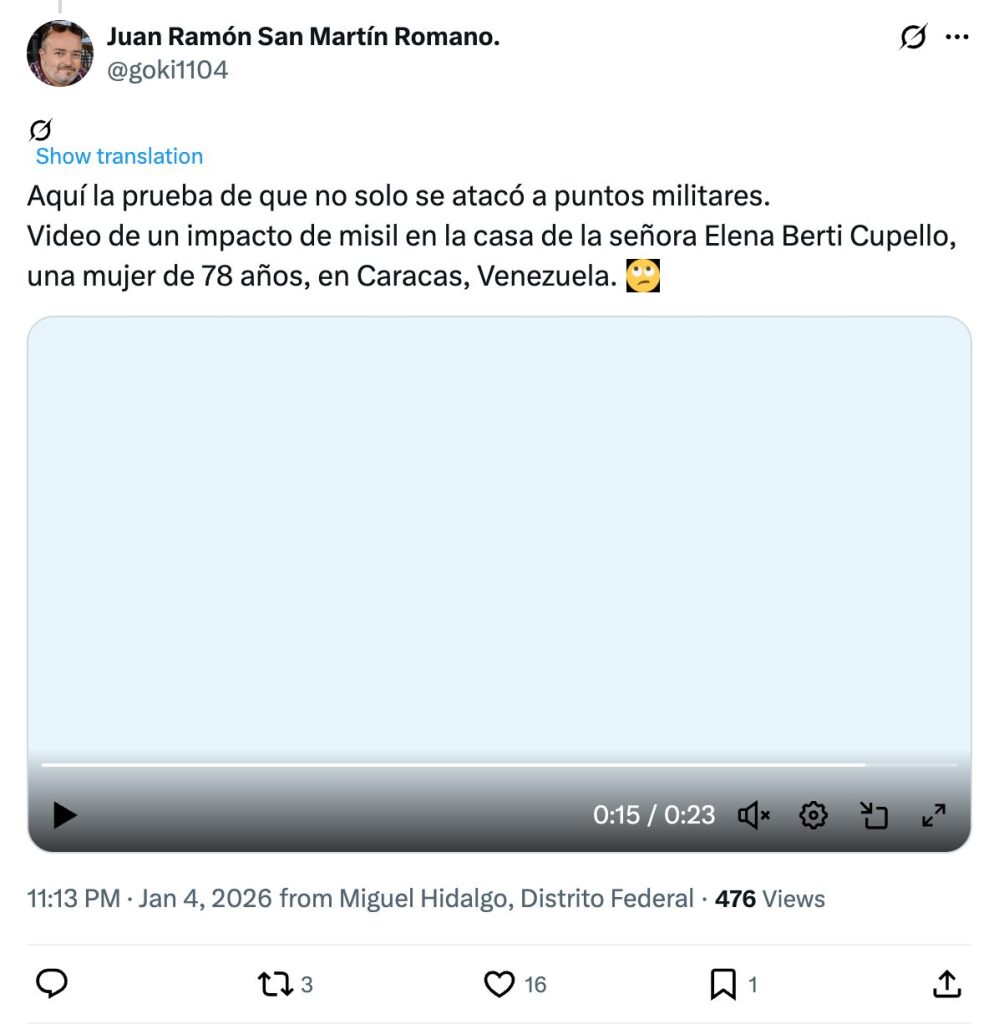The width and height of the screenshot is (999, 1024).
Task: Reply to this post
Action: (52, 984)
